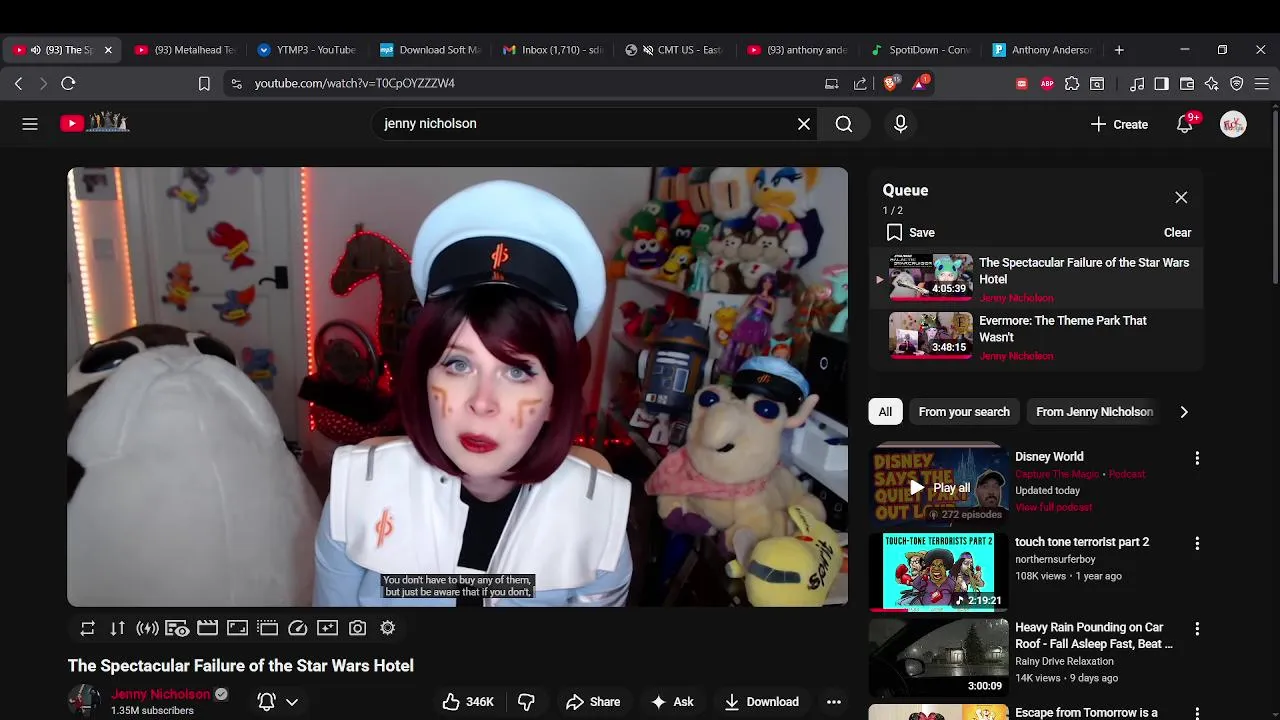Open the Brave VPN shield icon
This screenshot has width=1280, height=720.
pyautogui.click(x=1237, y=84)
